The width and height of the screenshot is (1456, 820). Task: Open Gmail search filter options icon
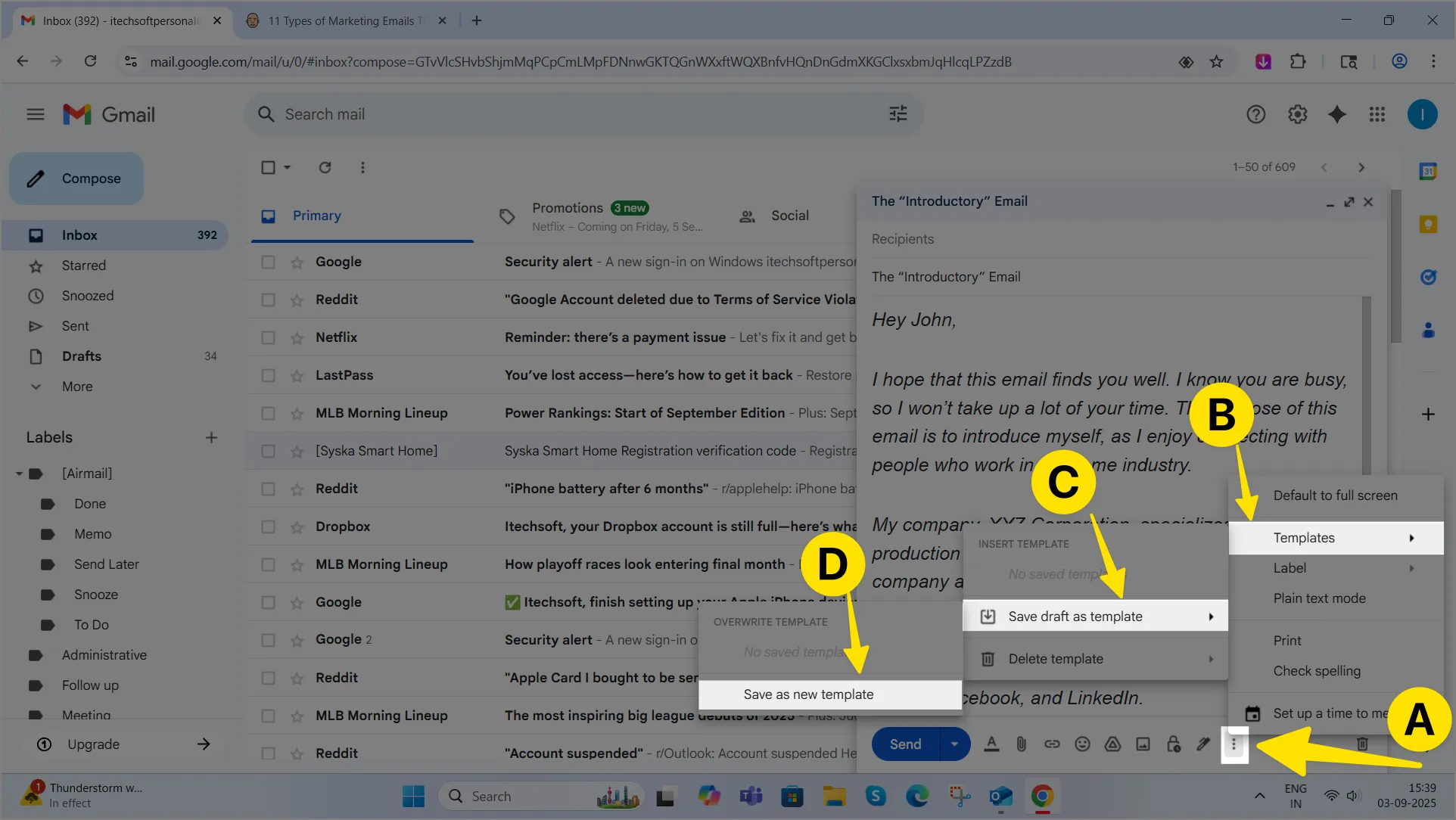898,114
